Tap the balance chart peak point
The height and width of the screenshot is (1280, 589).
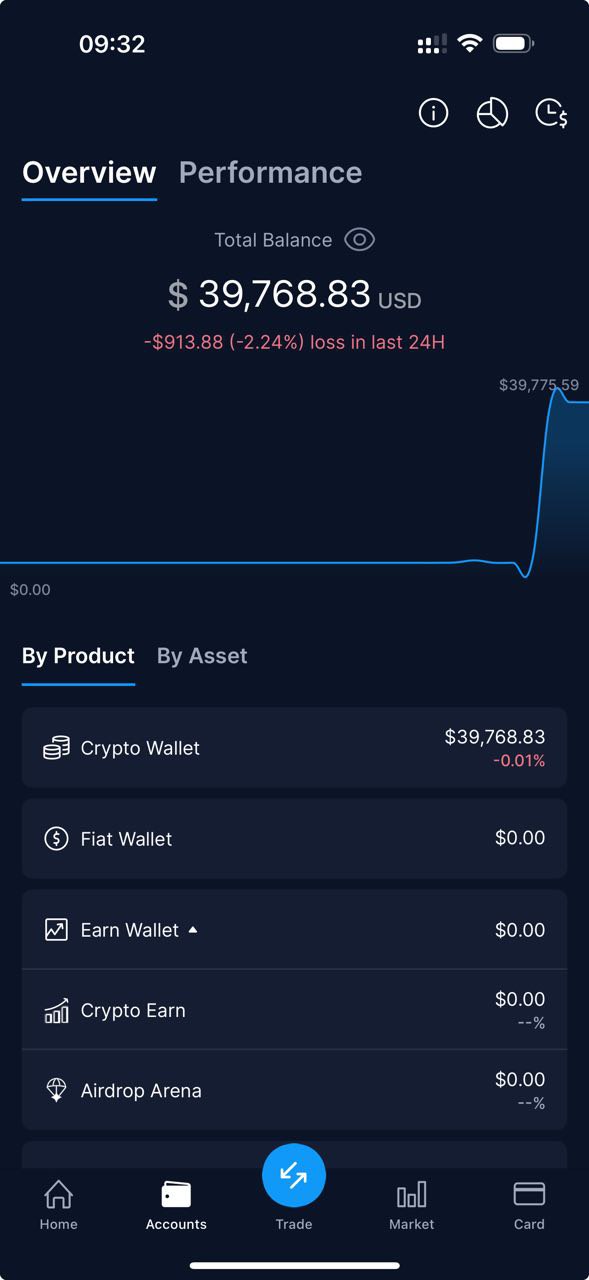click(555, 388)
